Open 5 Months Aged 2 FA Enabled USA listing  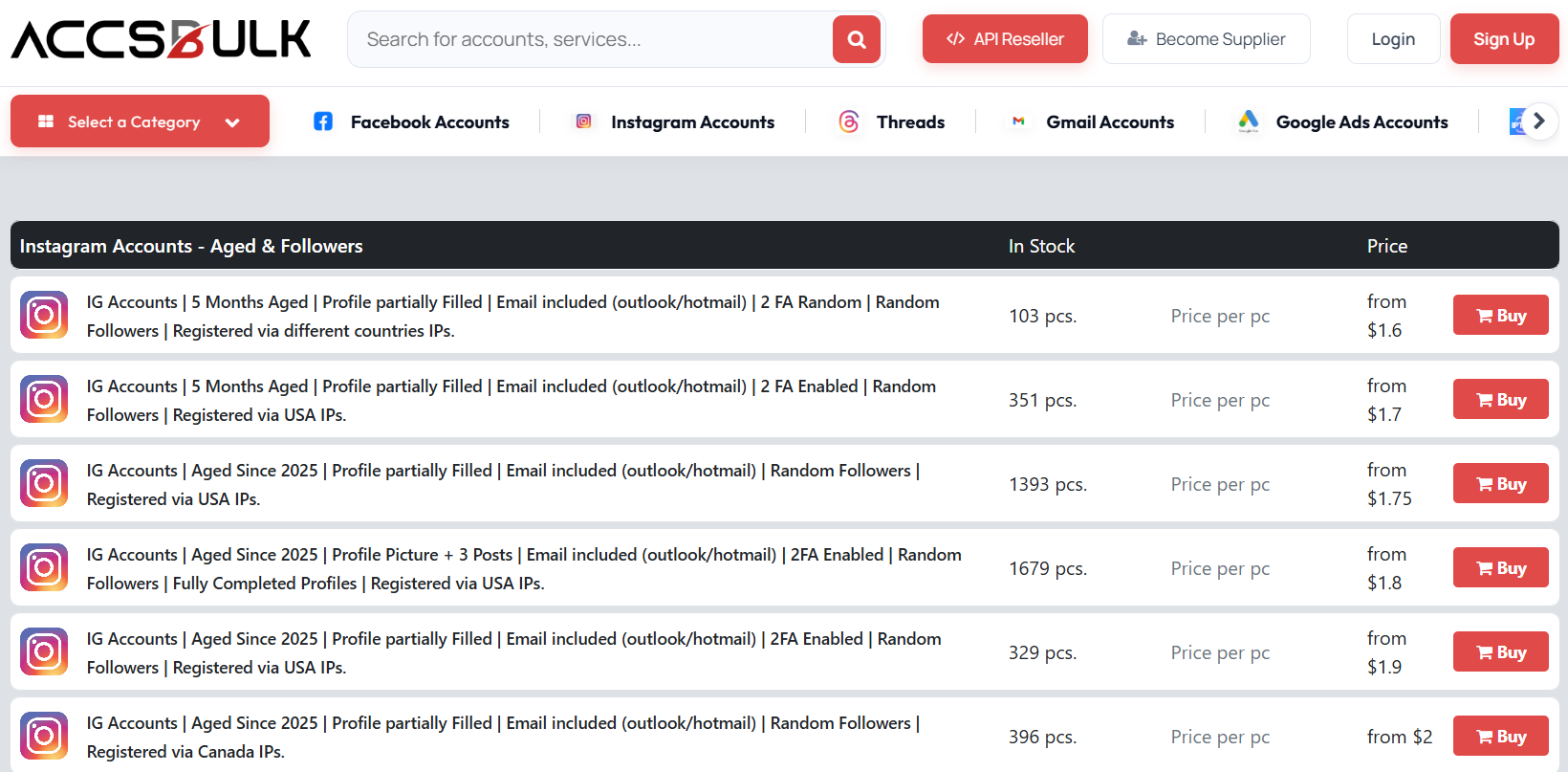tap(512, 400)
